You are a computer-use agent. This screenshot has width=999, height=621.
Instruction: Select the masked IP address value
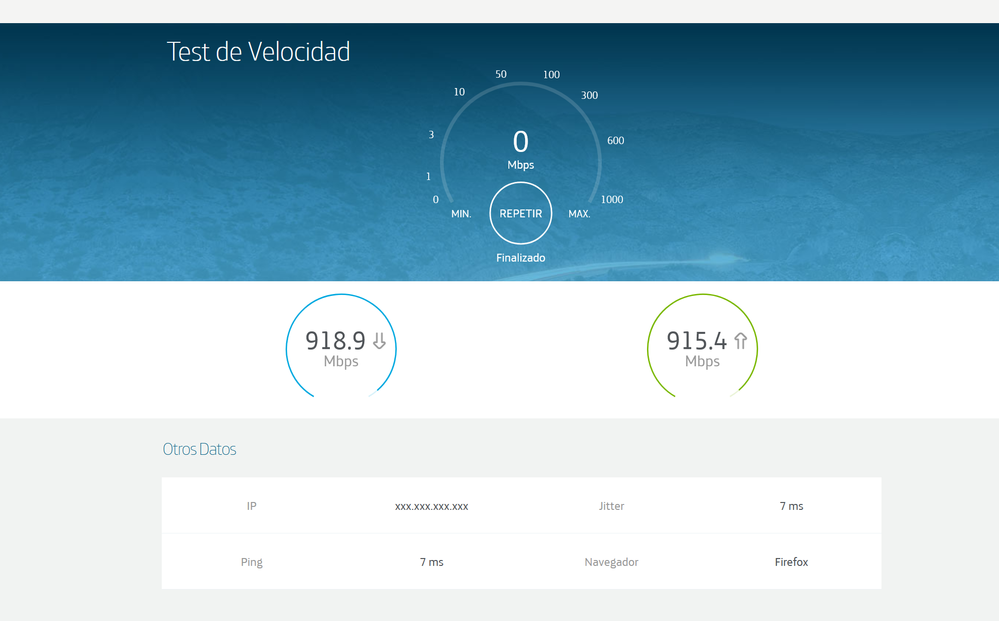tap(431, 506)
